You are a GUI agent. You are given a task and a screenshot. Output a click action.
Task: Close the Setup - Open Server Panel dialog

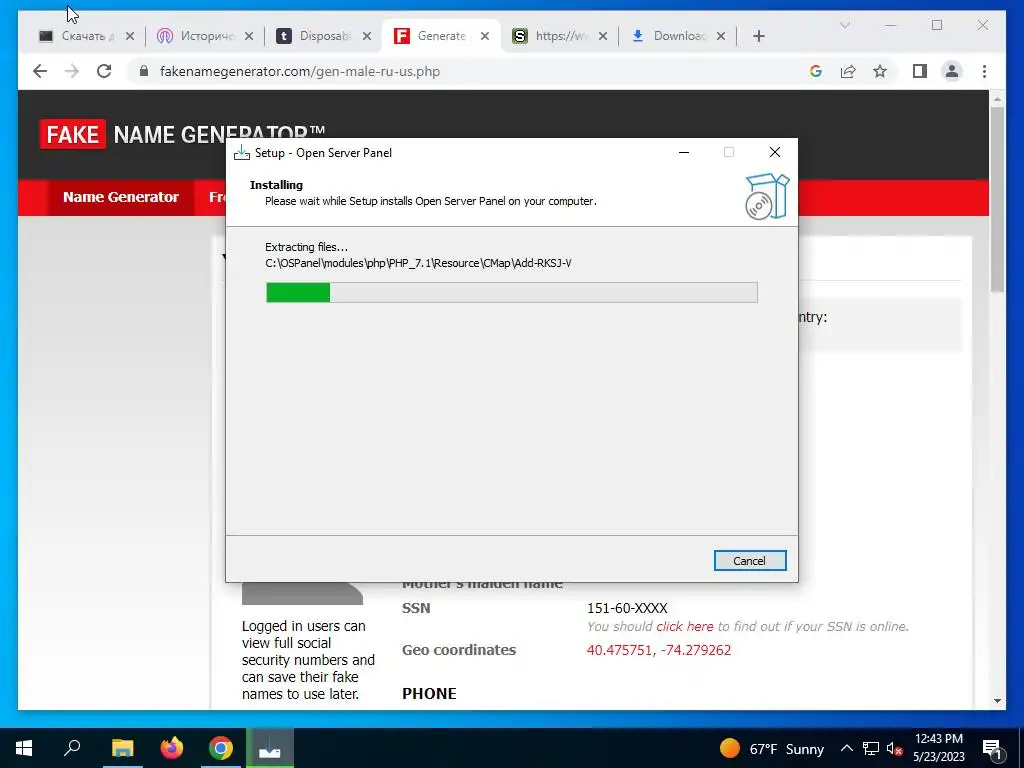point(775,152)
